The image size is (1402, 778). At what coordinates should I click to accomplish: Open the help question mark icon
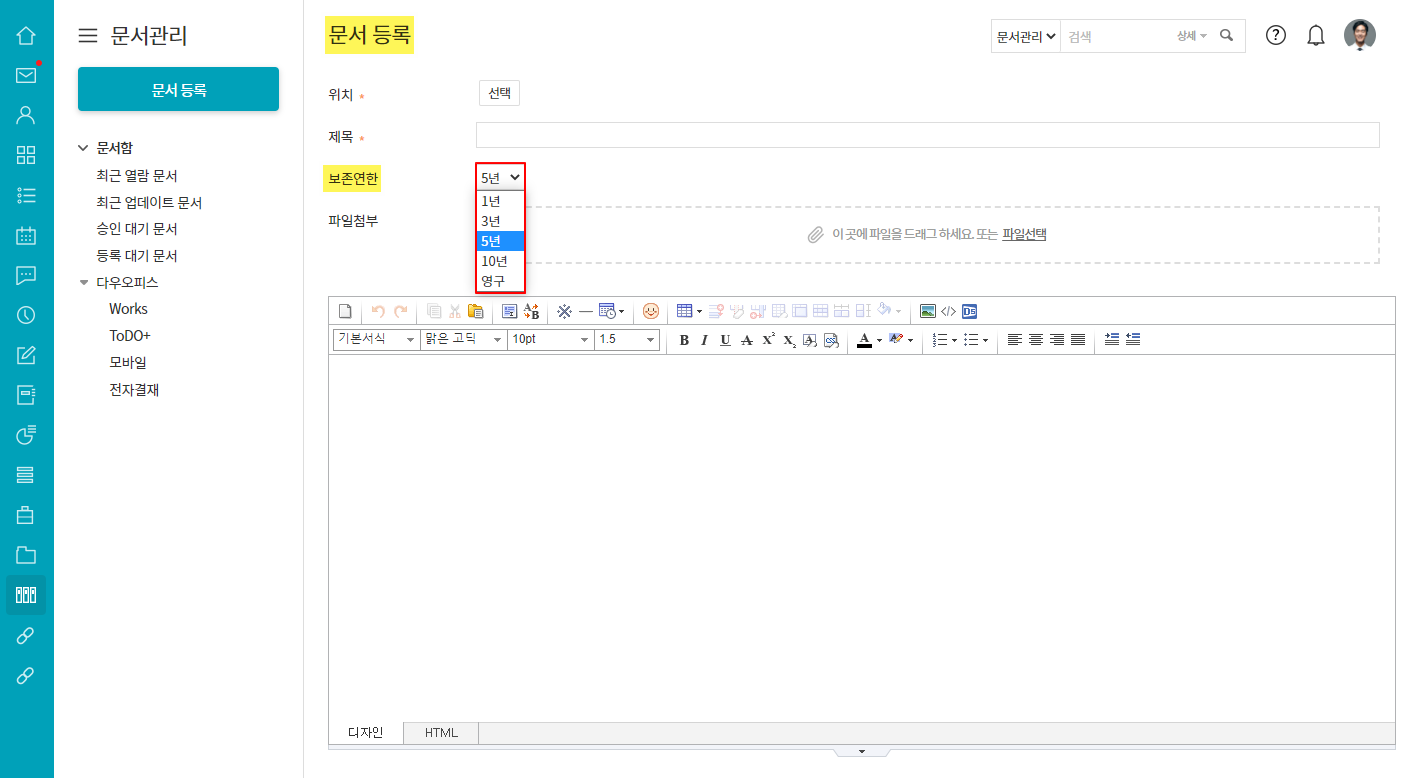point(1276,35)
